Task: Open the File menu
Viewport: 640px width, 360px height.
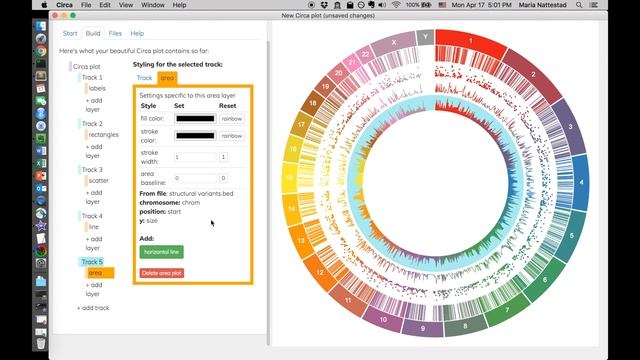Action: point(86,5)
